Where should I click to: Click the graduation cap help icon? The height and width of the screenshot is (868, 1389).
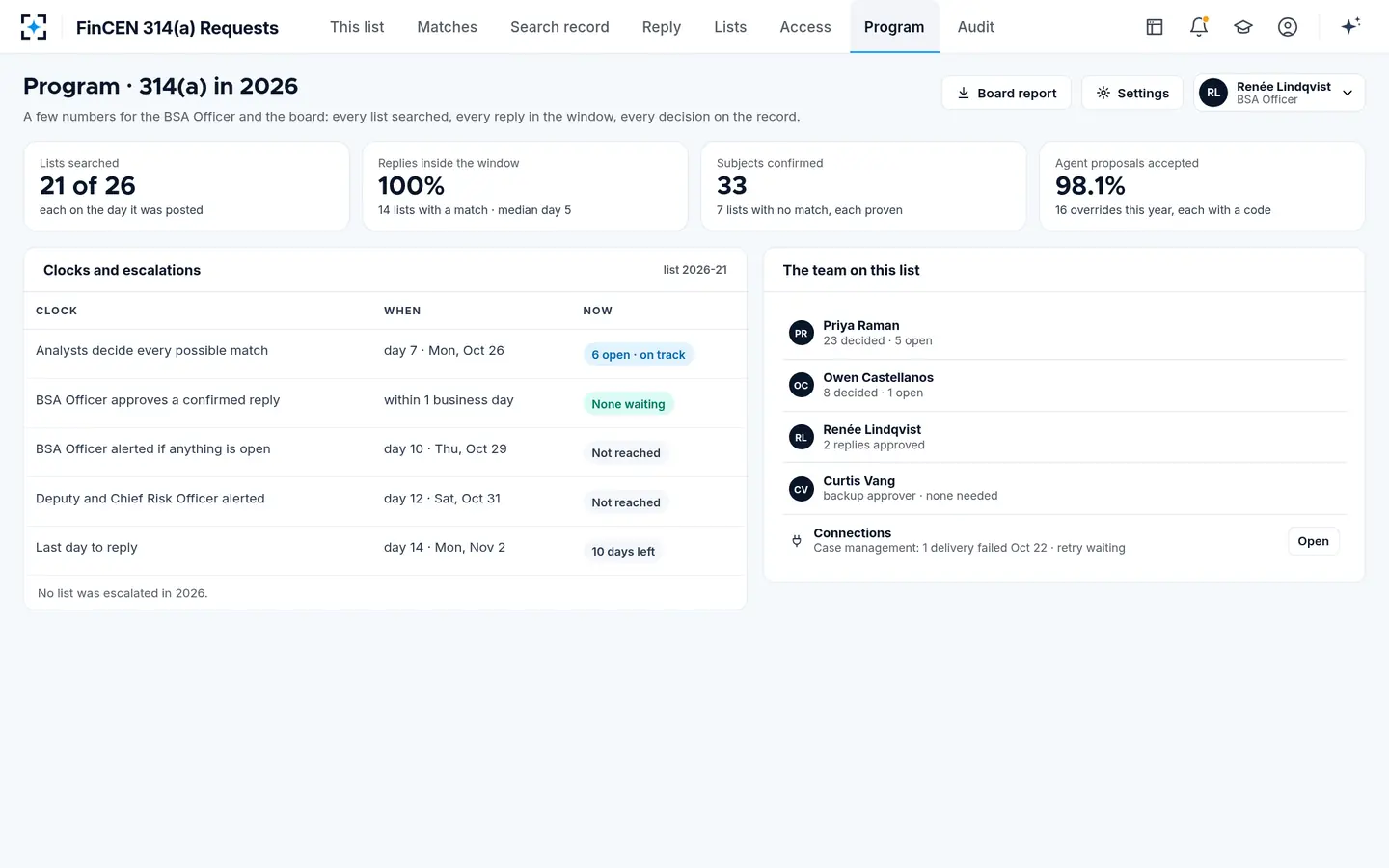pos(1243,27)
